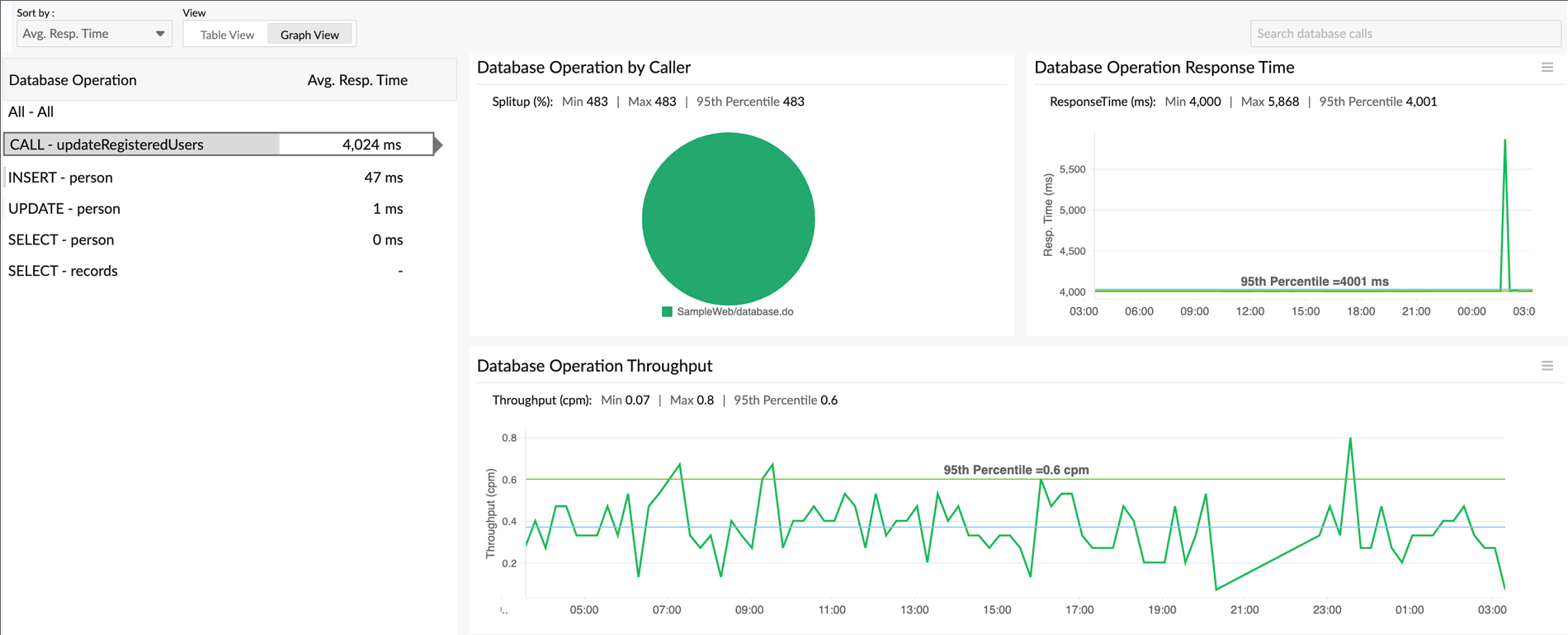Click the Avg. Resp. Time column header
Viewport: 1568px width, 635px height.
coord(357,80)
